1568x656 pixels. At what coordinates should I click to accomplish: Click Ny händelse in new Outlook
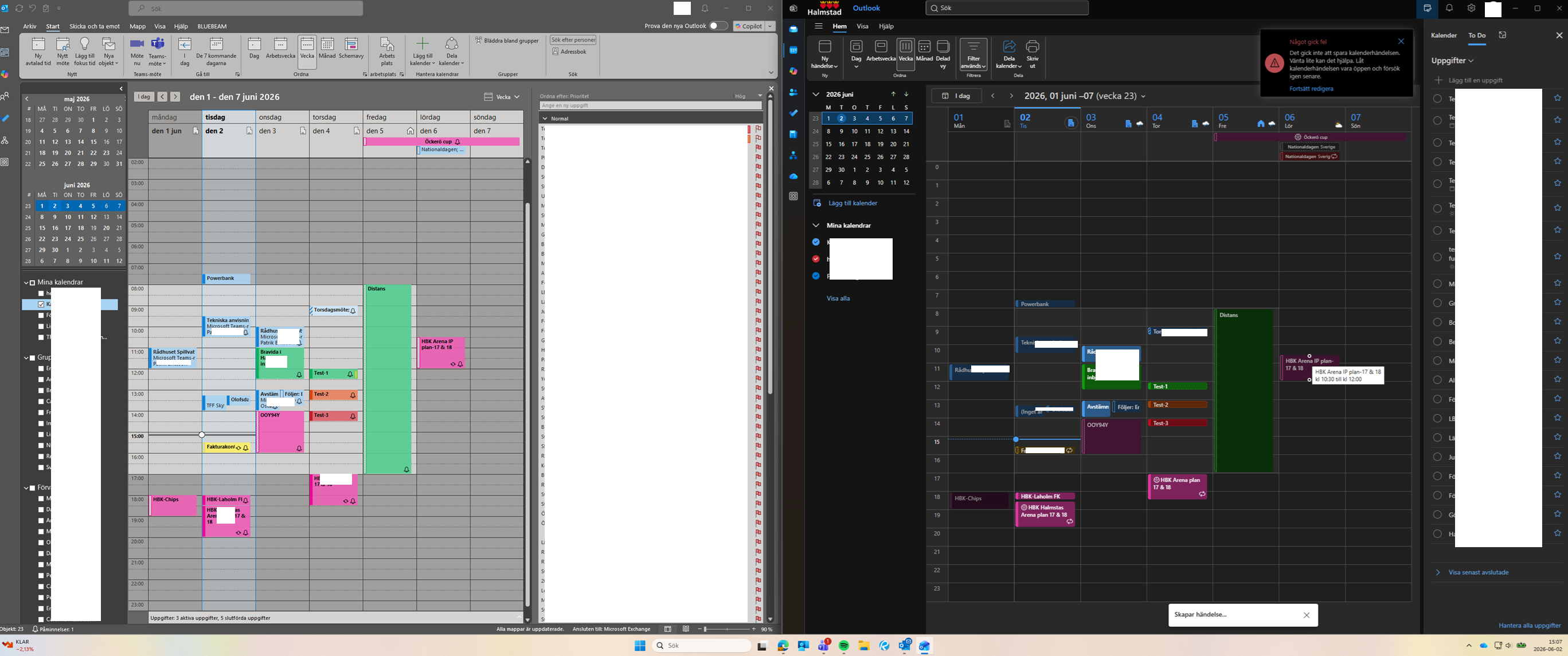click(825, 54)
